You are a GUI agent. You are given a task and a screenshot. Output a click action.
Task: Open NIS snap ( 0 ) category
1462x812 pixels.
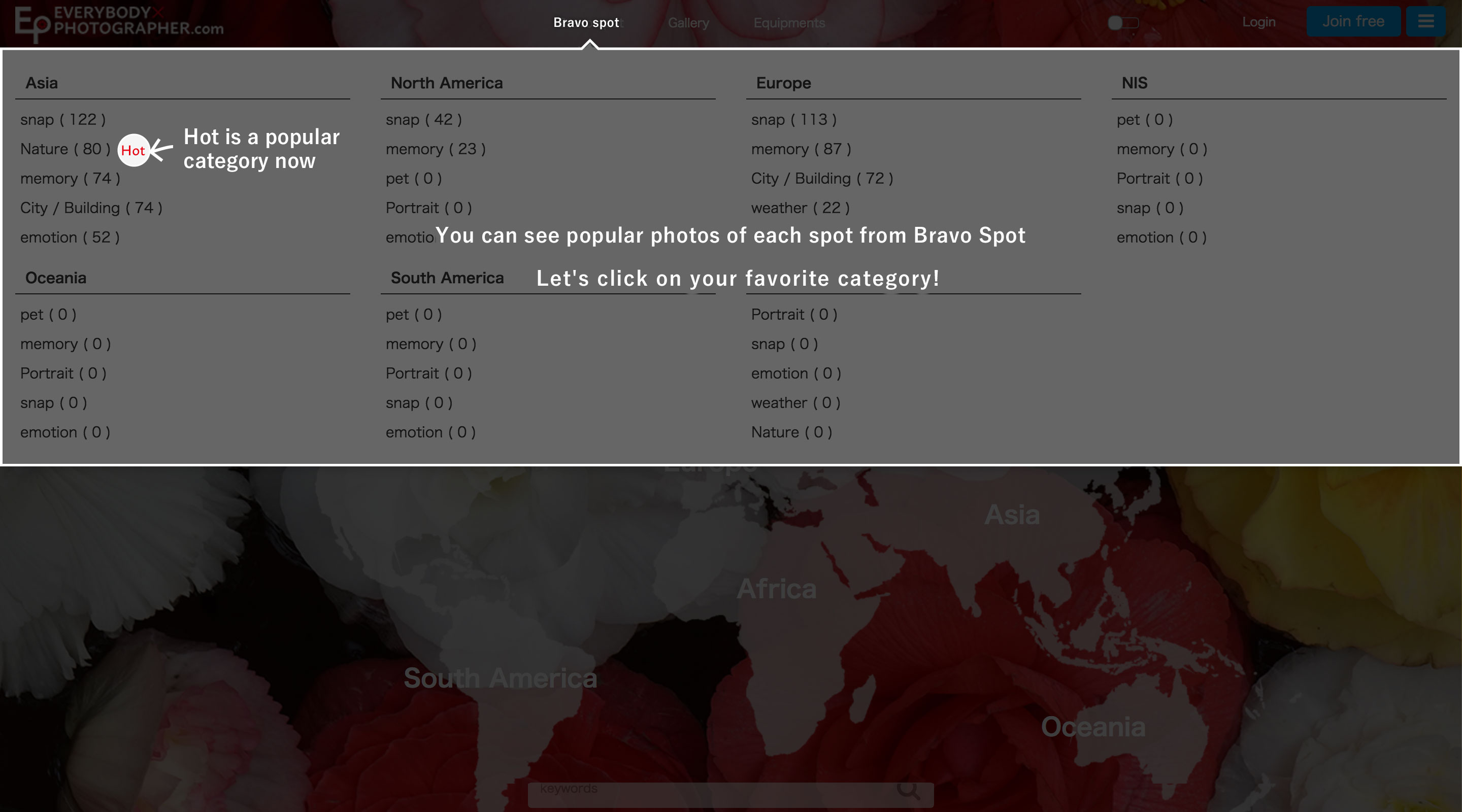click(x=1150, y=208)
